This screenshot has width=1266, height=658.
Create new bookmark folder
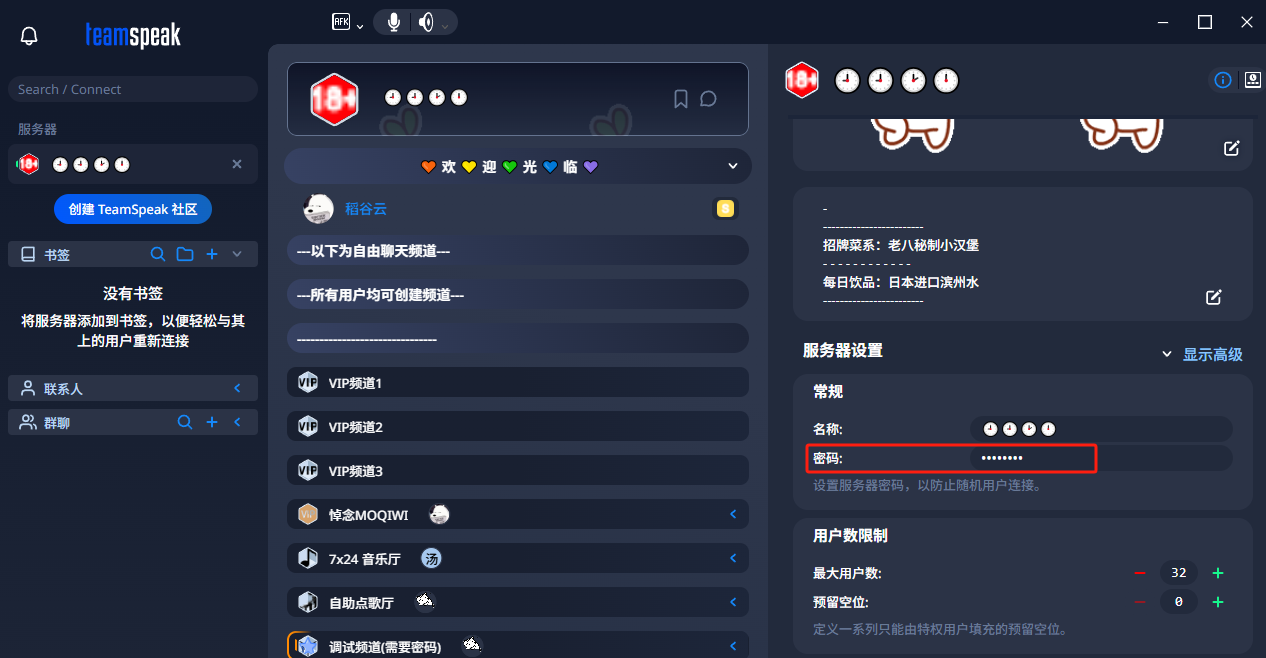pos(185,254)
